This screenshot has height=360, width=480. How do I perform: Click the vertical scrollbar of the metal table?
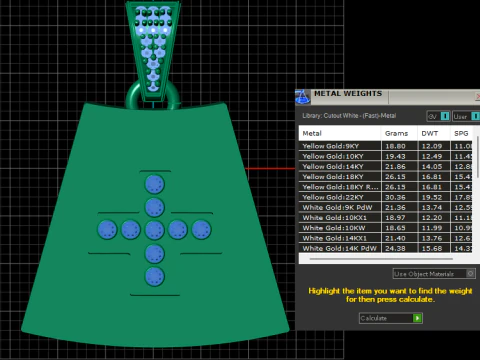477,157
